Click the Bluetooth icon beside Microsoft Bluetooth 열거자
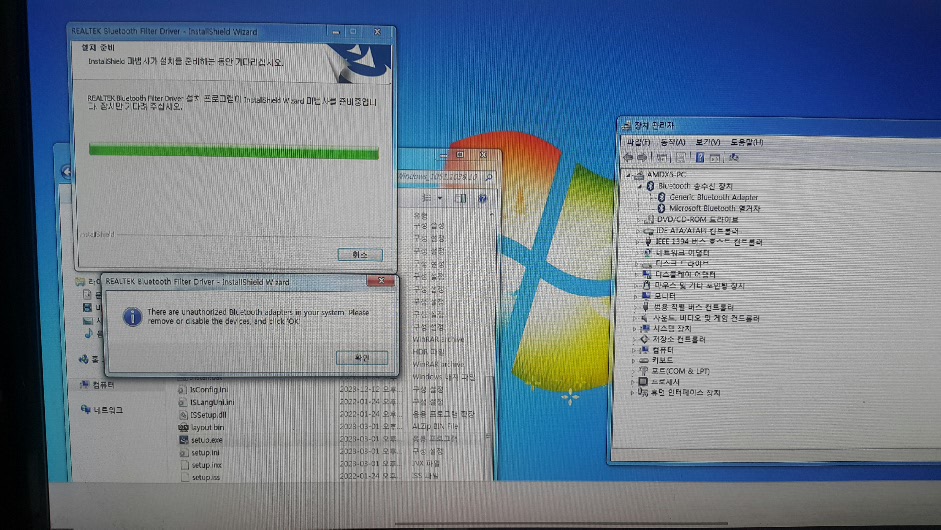 pos(661,208)
